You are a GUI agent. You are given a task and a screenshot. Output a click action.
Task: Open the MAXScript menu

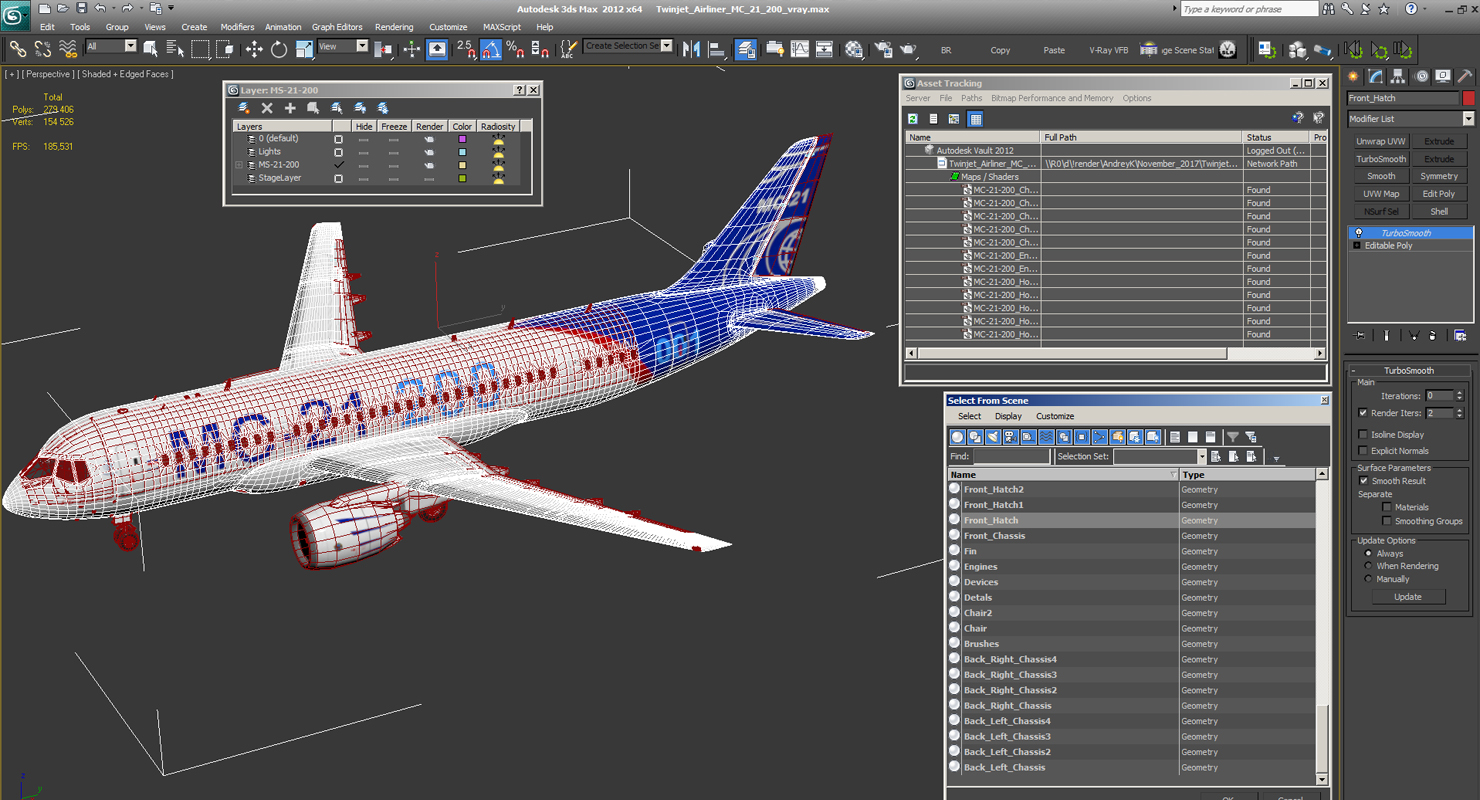click(x=502, y=27)
